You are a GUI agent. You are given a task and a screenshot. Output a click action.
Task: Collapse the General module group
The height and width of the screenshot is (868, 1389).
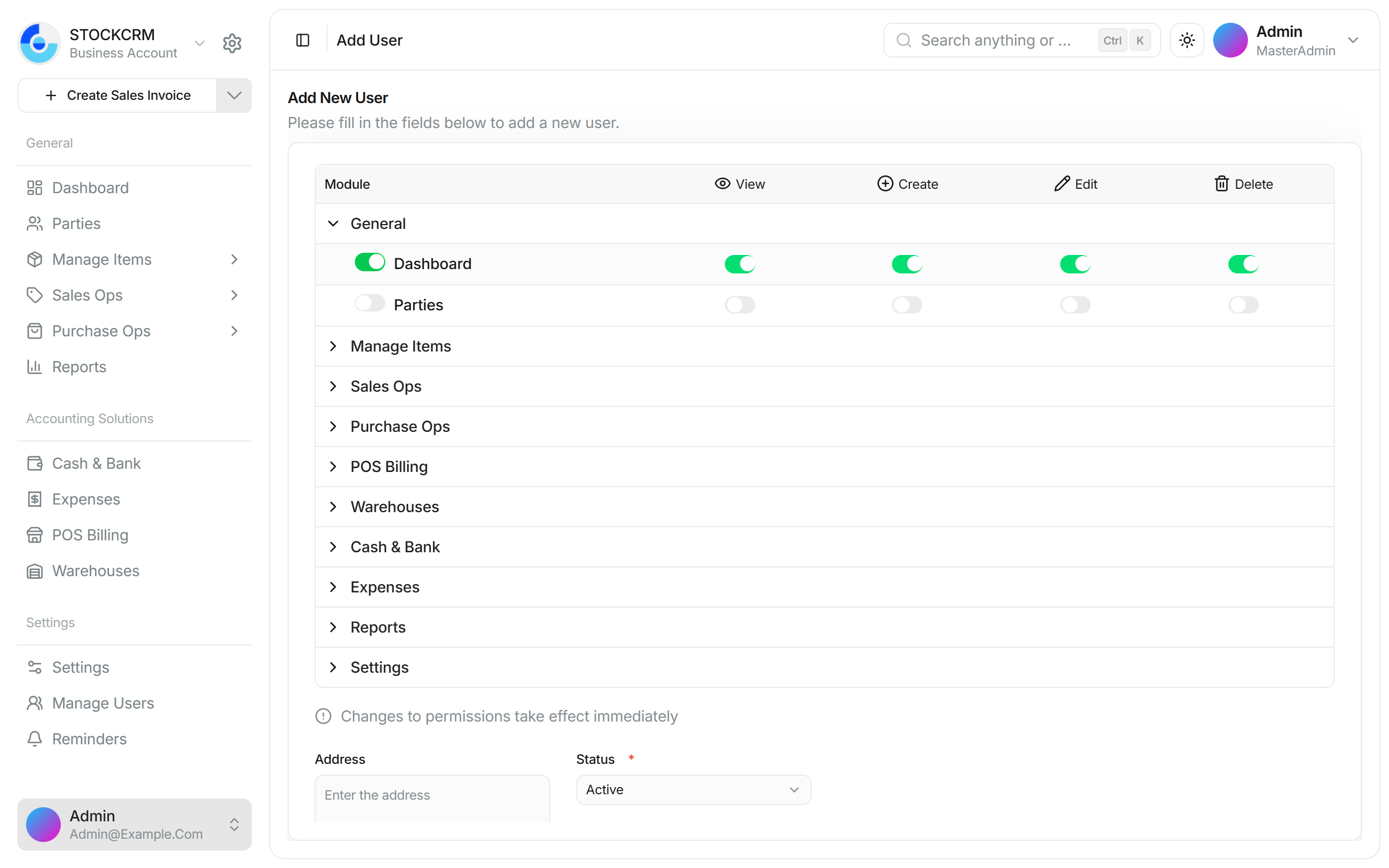333,224
